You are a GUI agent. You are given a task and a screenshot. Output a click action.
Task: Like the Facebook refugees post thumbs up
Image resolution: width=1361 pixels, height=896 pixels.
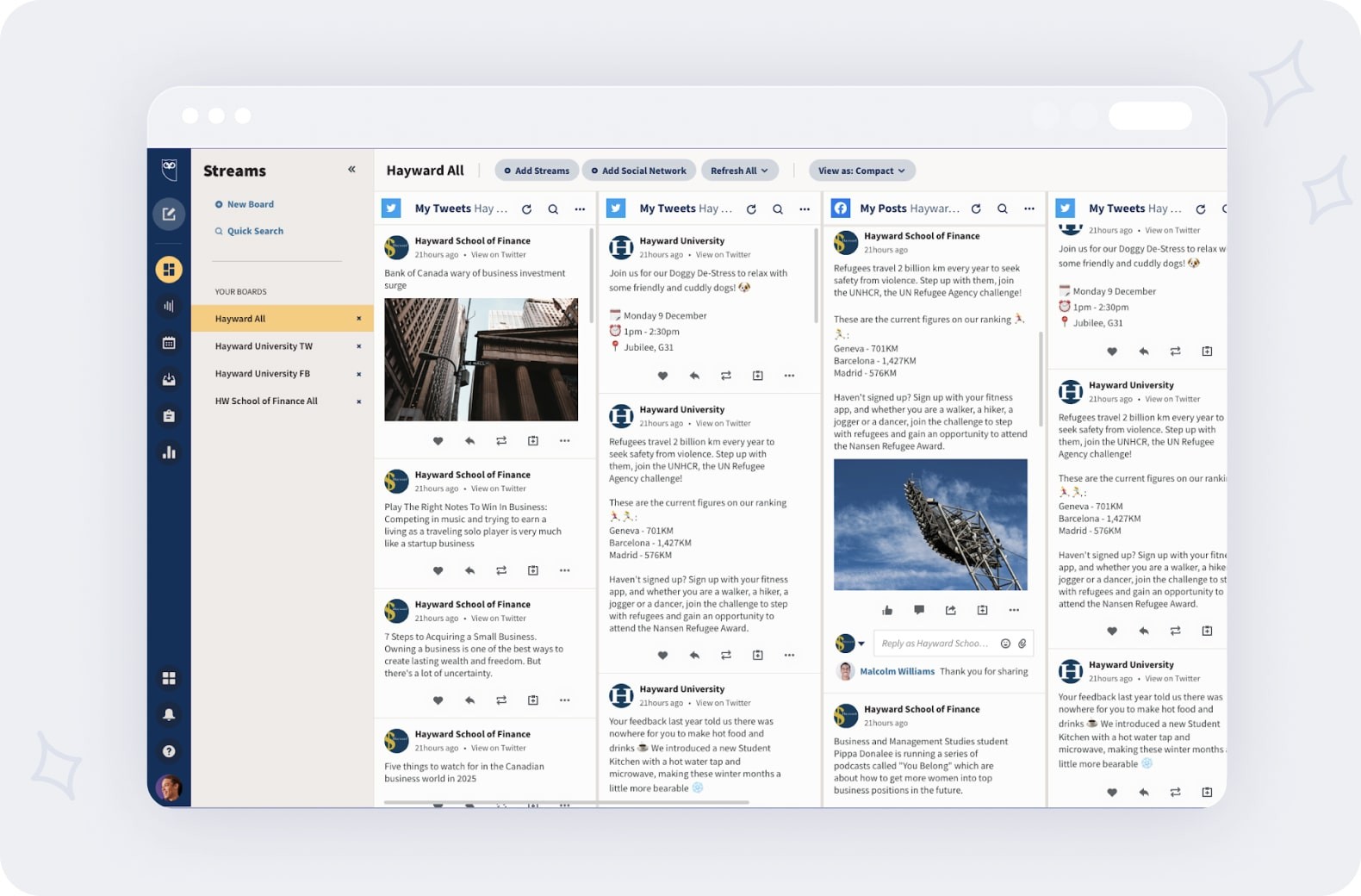(x=887, y=610)
